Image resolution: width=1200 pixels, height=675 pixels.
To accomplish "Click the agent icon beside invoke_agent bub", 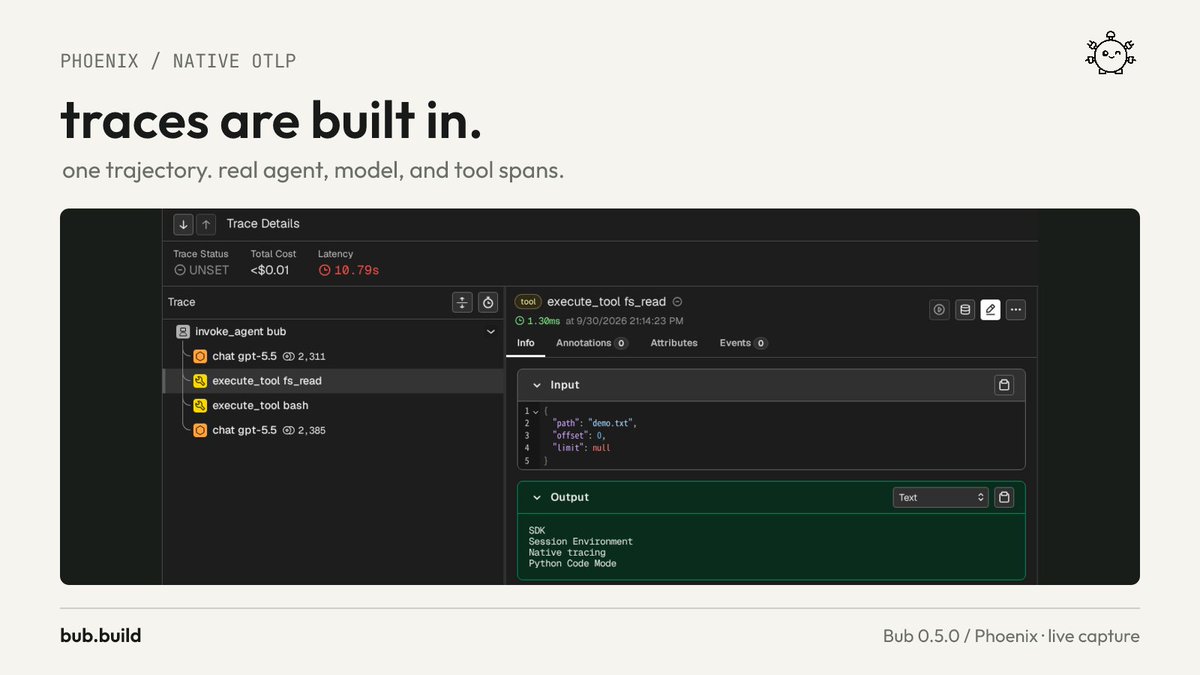I will tap(183, 331).
